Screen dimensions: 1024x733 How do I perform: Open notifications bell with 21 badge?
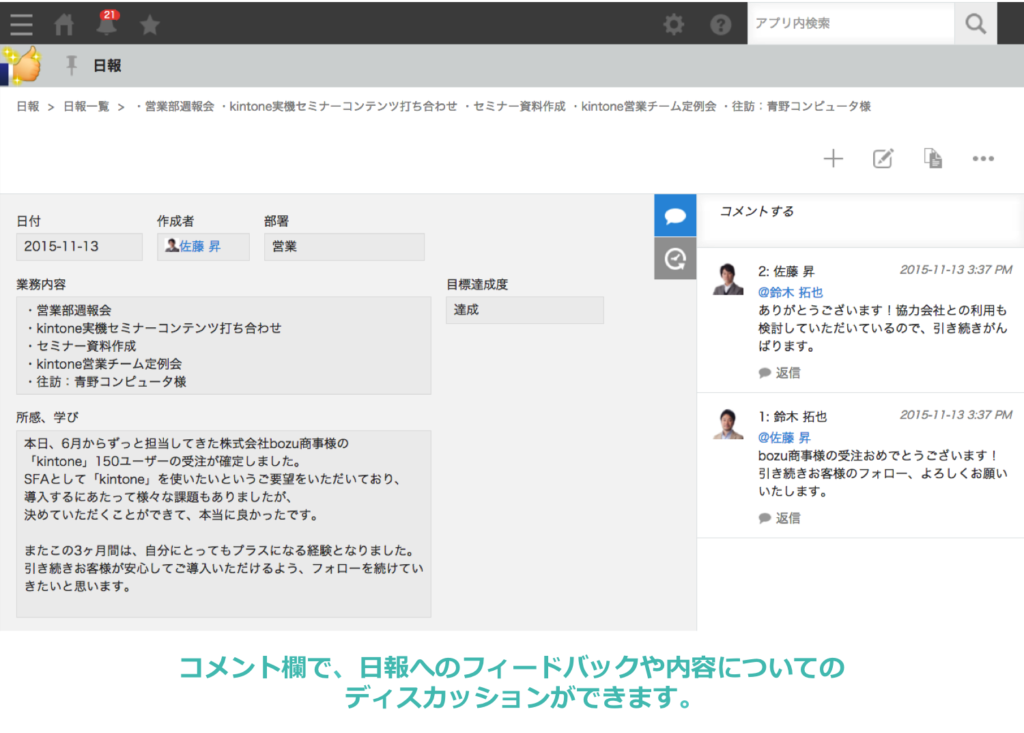107,25
